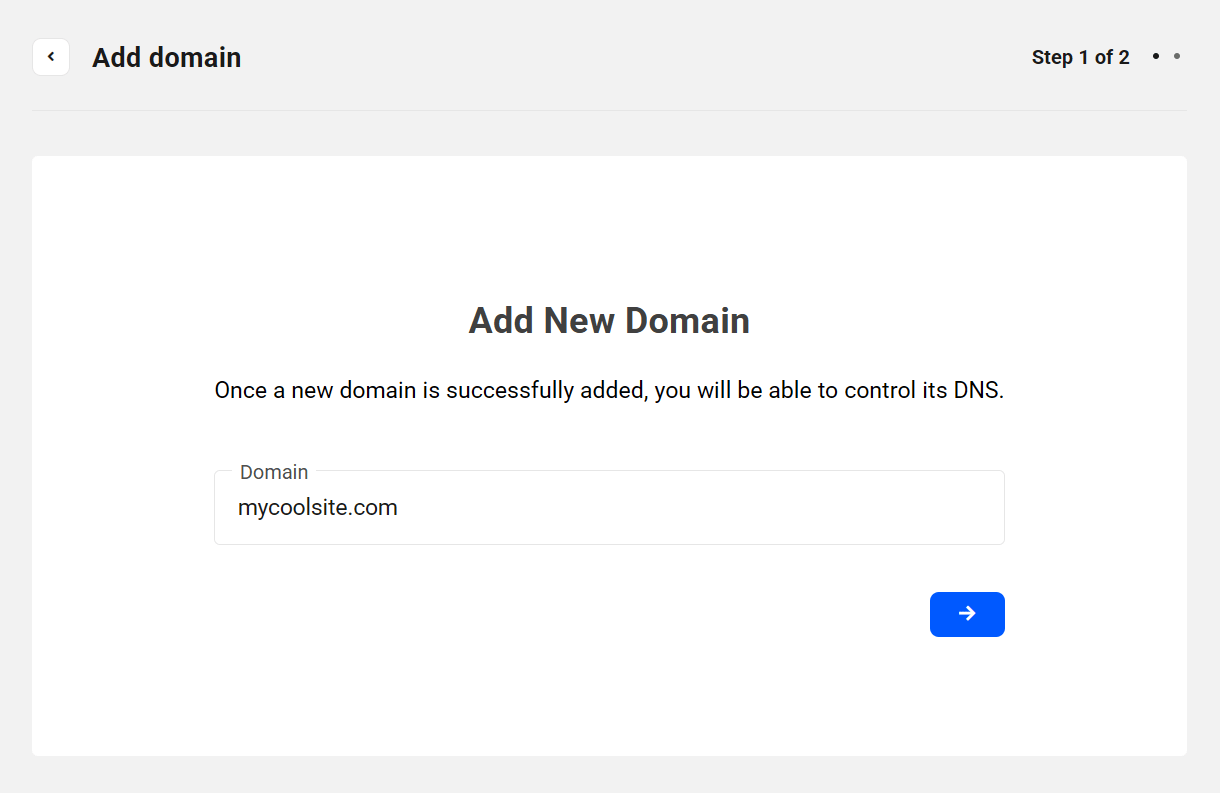Click the number 2 in the step label
Screen dimensions: 1220x793
pos(1124,57)
